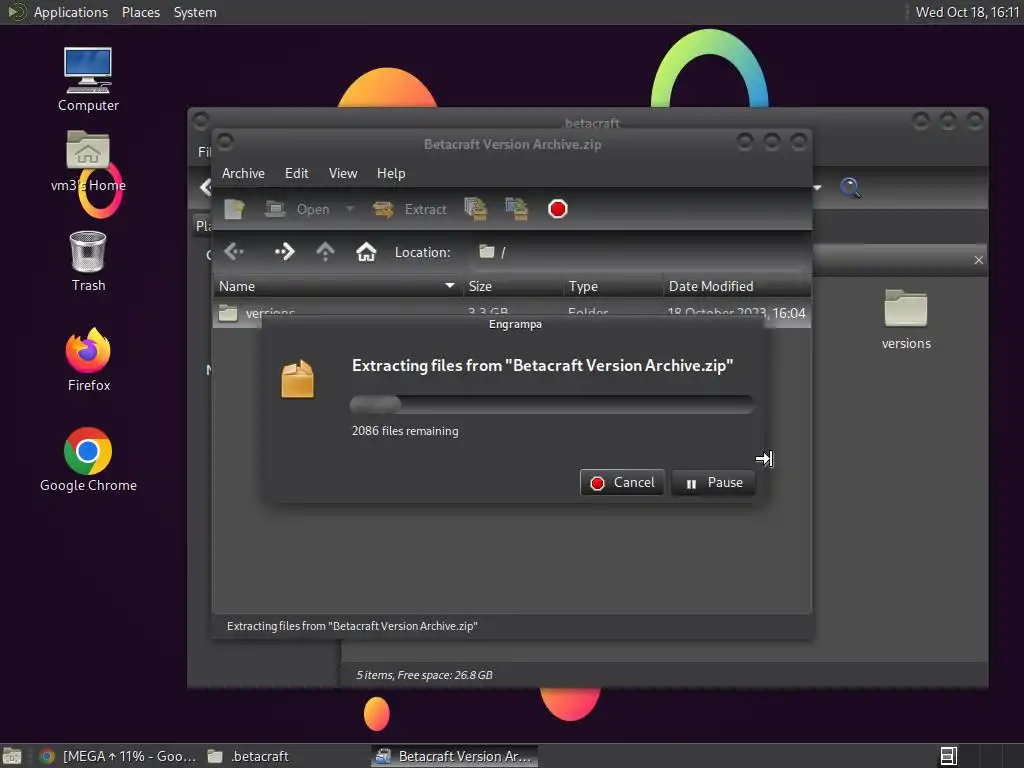Open the Help menu in Engrampa
The height and width of the screenshot is (768, 1024).
(x=391, y=173)
